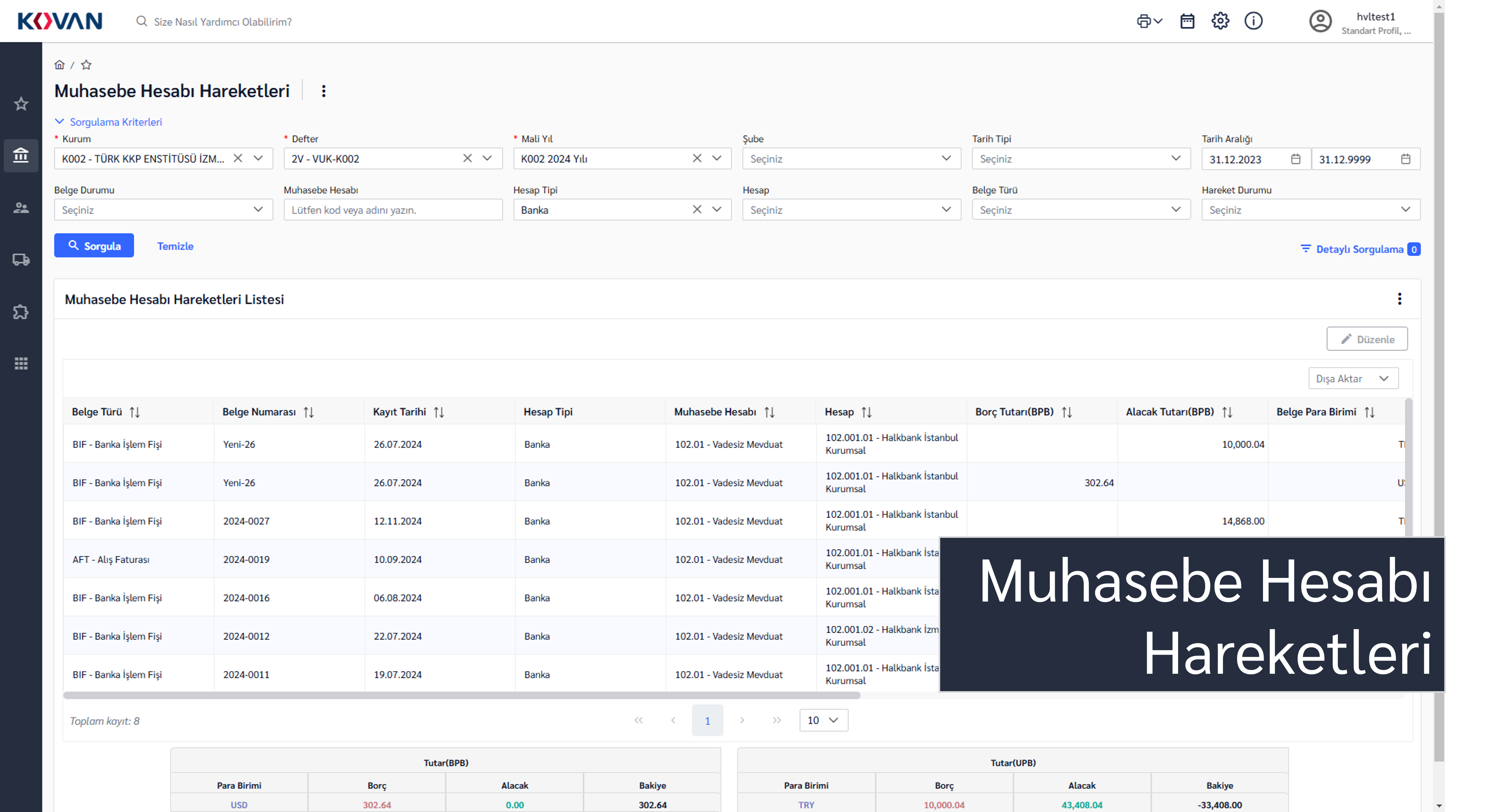
Task: Open three-dot menu next to page title
Action: pos(323,91)
